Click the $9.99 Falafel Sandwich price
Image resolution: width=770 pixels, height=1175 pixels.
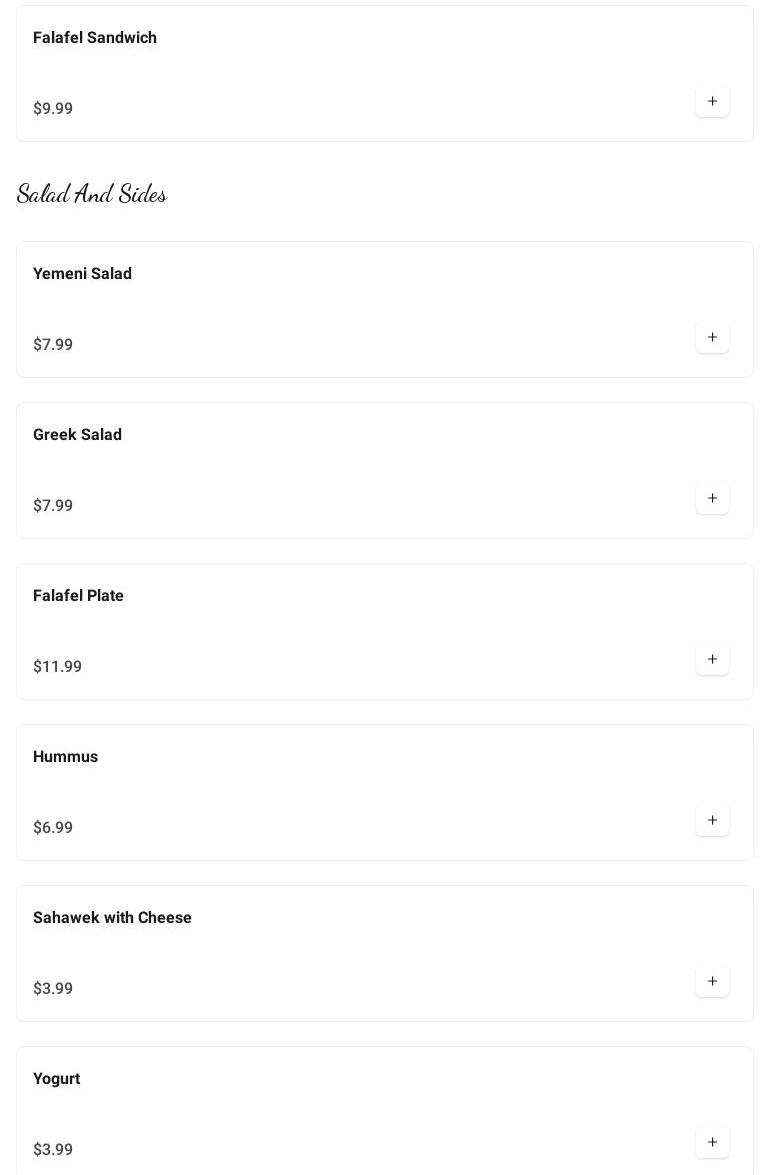(53, 109)
